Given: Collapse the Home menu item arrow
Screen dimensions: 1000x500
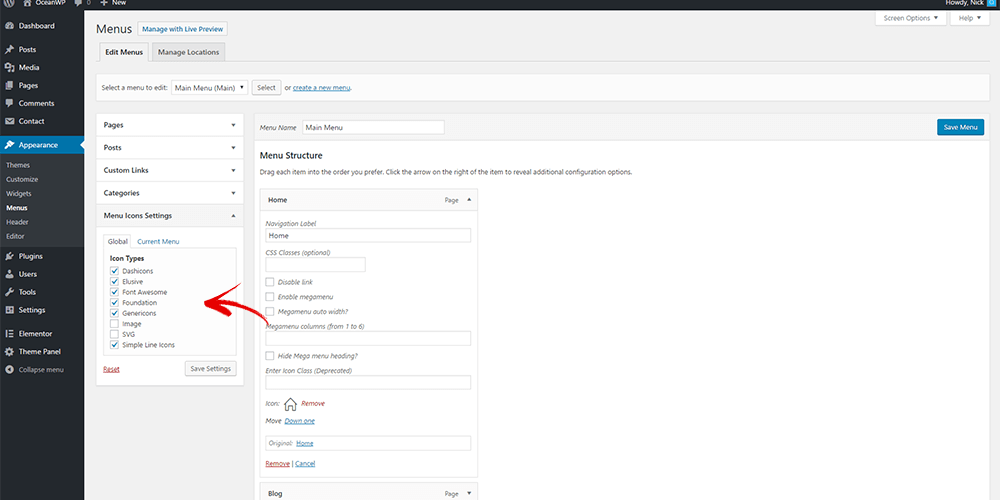Looking at the screenshot, I should 469,200.
